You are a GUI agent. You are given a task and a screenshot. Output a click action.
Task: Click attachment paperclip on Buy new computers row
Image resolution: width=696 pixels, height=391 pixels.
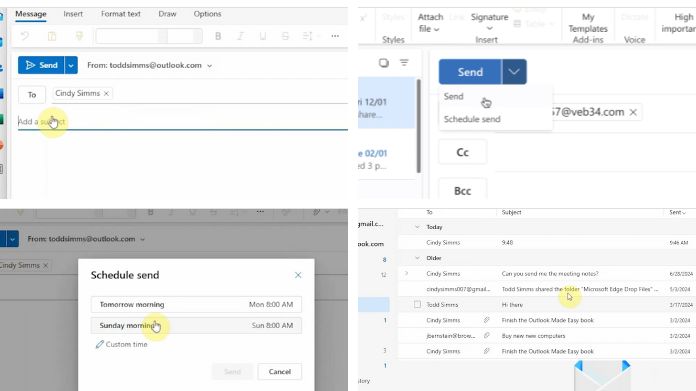(486, 336)
